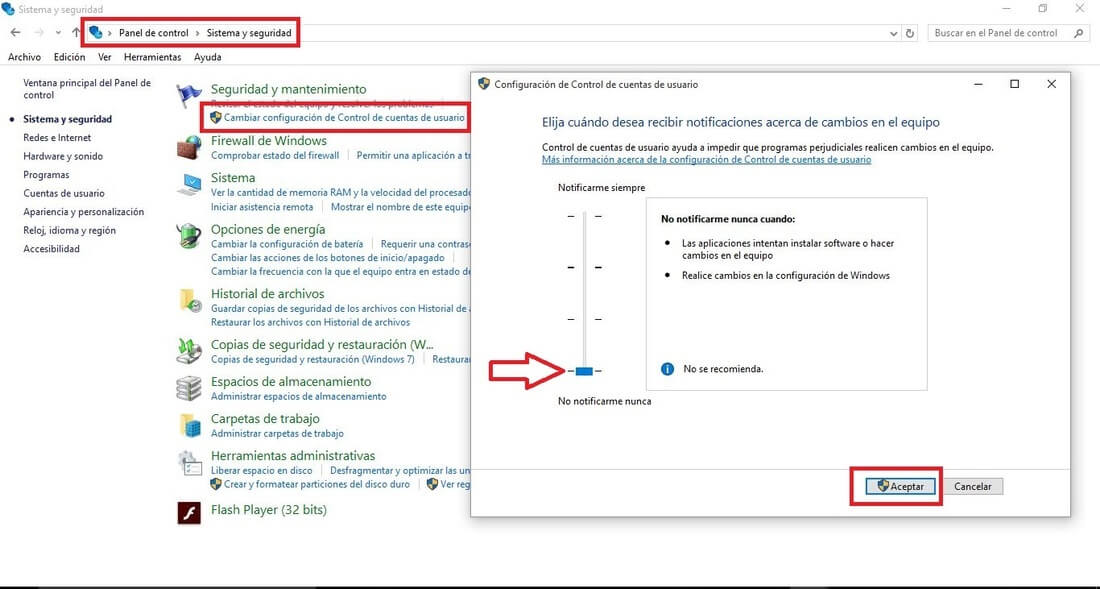
Task: Open the recent locations dropdown arrow
Action: click(58, 33)
